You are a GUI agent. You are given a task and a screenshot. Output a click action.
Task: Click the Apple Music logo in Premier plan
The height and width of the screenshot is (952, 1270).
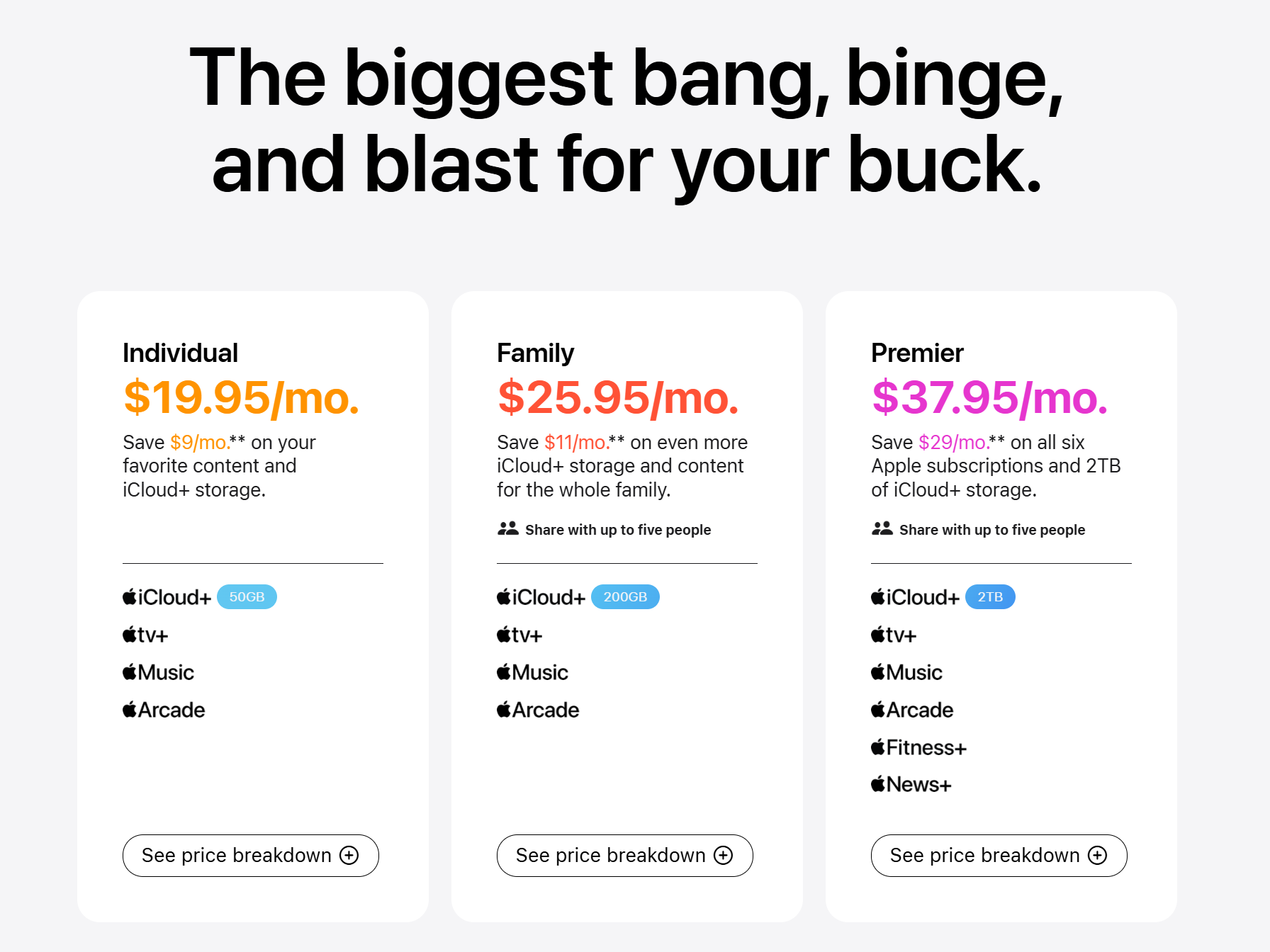pos(906,672)
